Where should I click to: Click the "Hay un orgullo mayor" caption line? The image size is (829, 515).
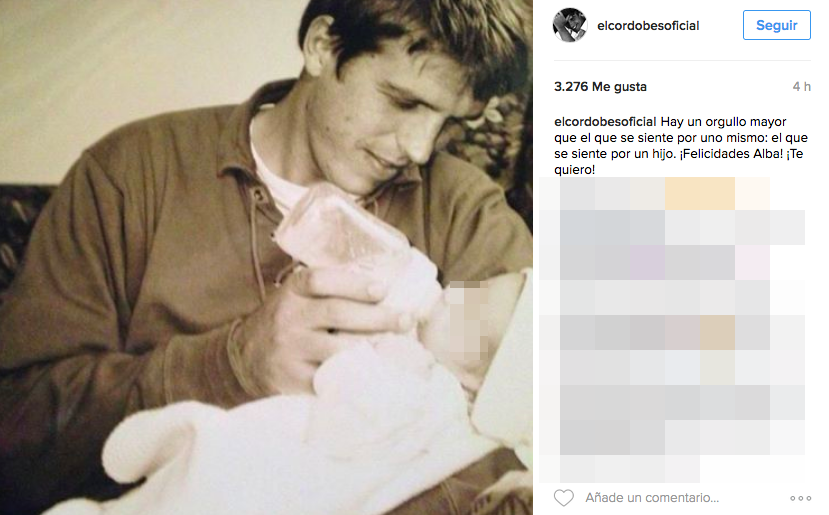point(723,122)
